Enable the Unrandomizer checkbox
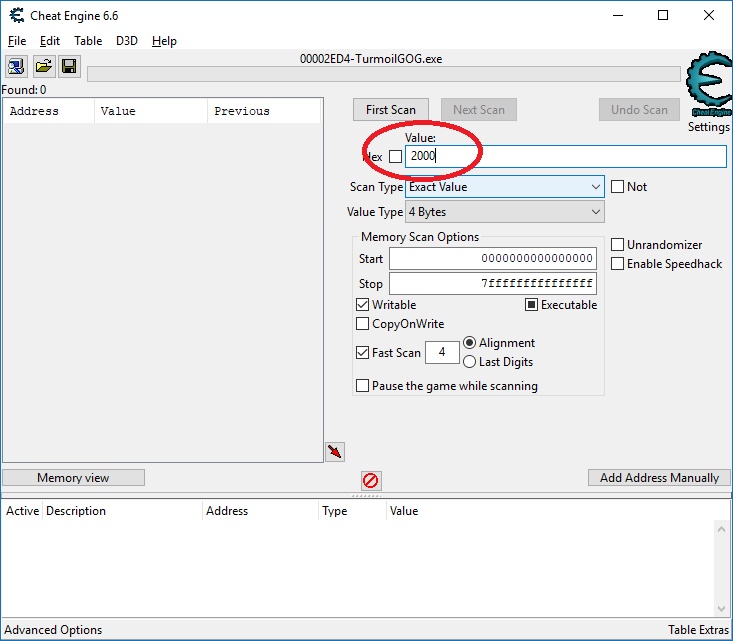The image size is (733, 641). (618, 245)
